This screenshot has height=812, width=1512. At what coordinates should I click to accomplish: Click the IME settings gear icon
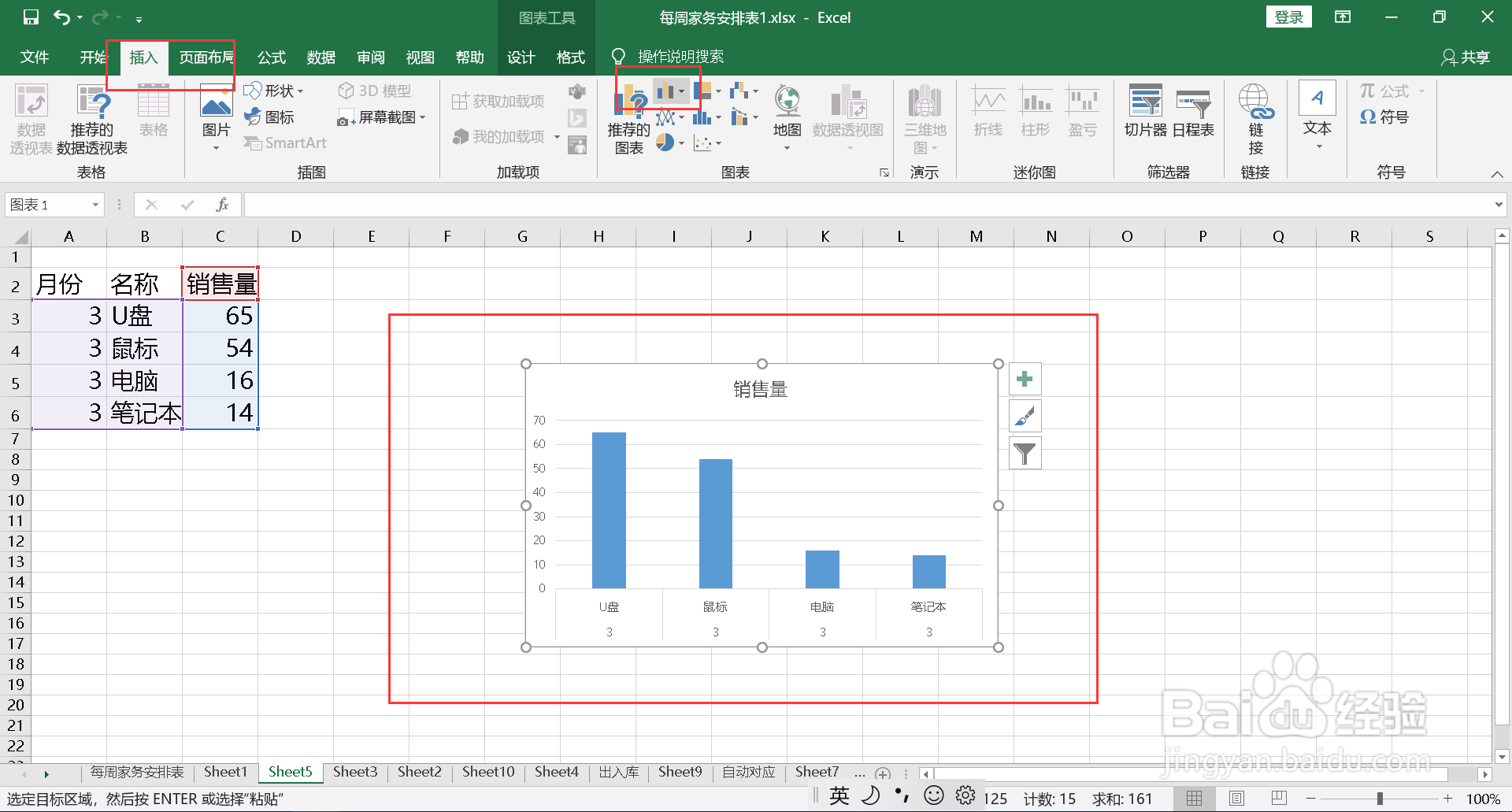pyautogui.click(x=965, y=795)
